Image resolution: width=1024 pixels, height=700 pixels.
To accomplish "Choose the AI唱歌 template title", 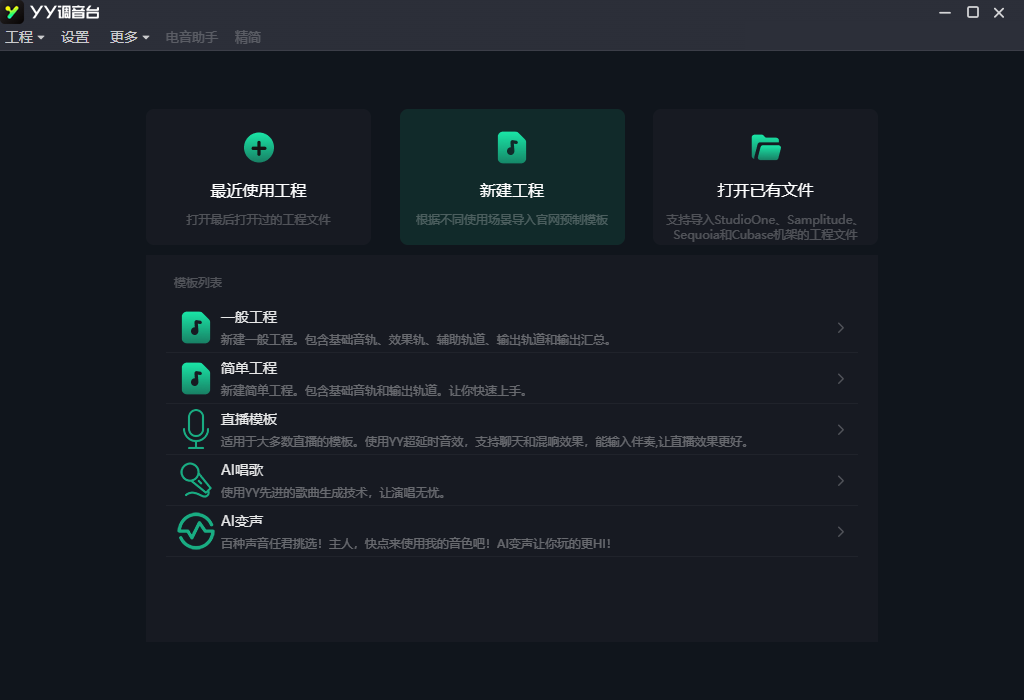I will [242, 470].
